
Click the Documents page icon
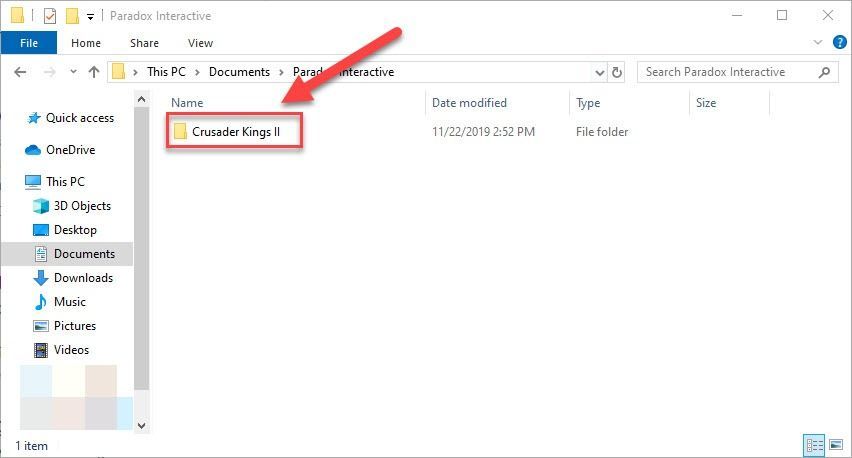pos(41,254)
